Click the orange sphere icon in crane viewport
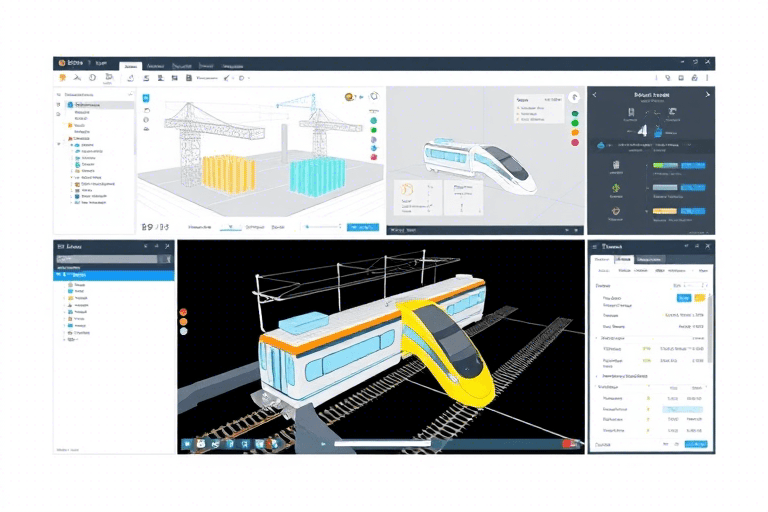Image resolution: width=768 pixels, height=512 pixels. tap(351, 98)
